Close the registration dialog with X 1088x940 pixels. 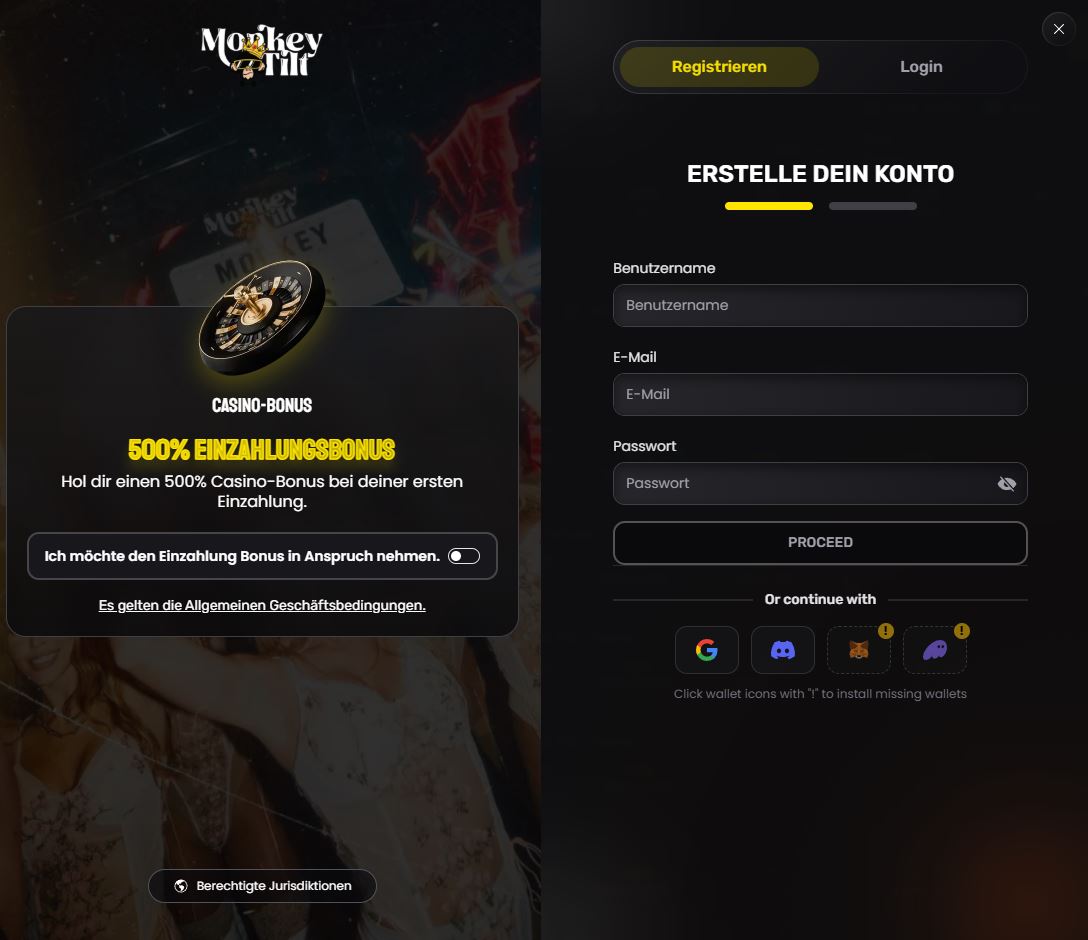1059,29
